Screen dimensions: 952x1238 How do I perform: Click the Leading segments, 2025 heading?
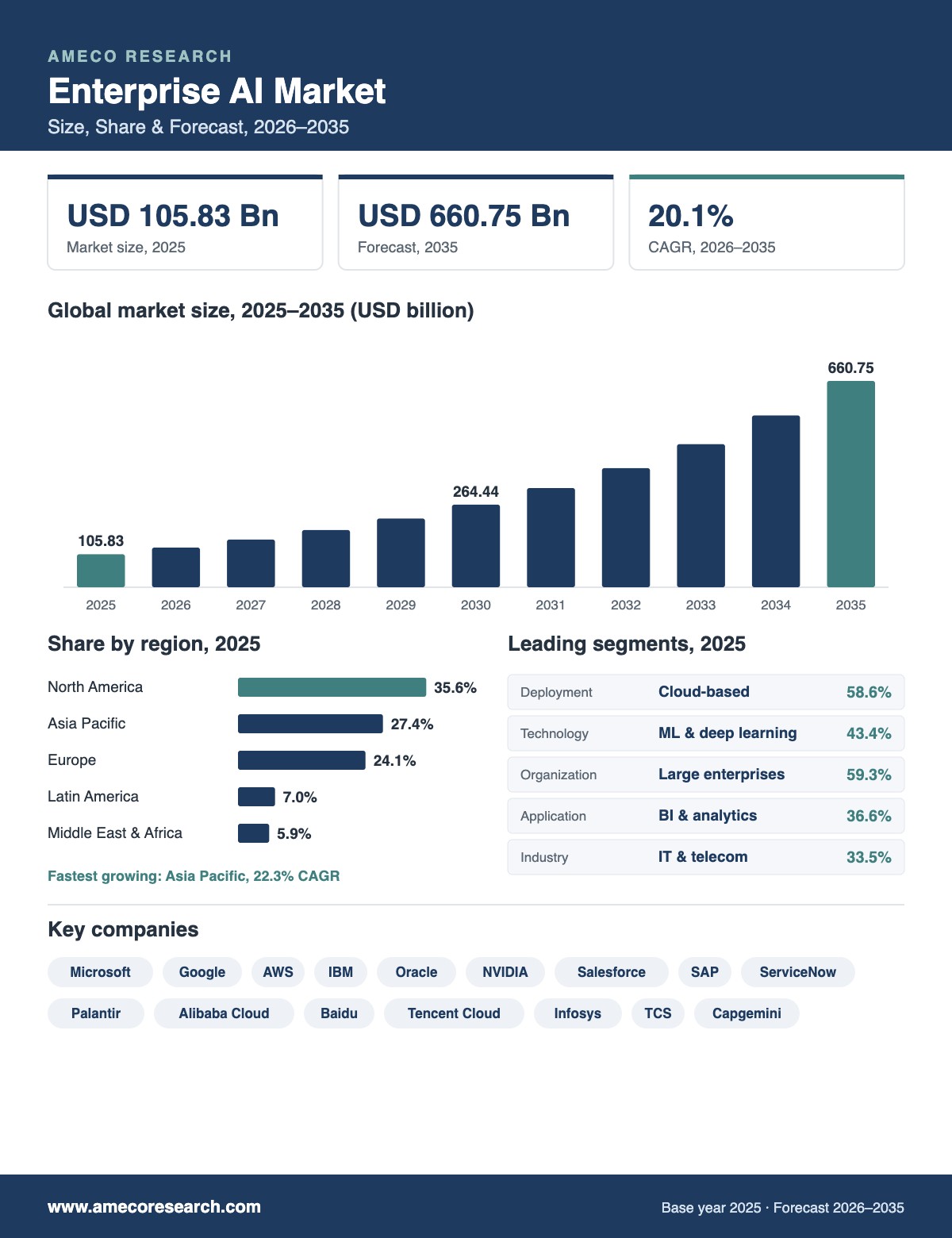click(x=627, y=644)
